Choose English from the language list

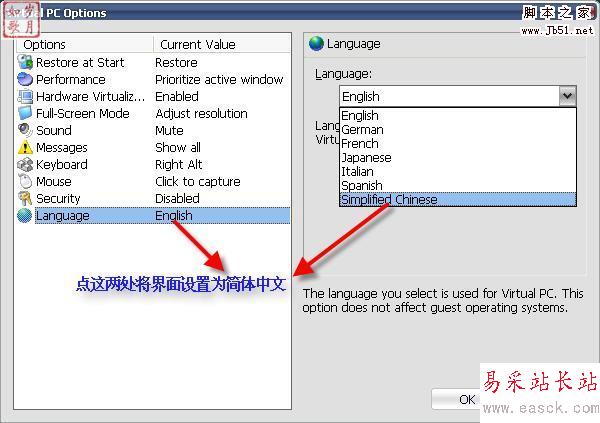tap(458, 115)
